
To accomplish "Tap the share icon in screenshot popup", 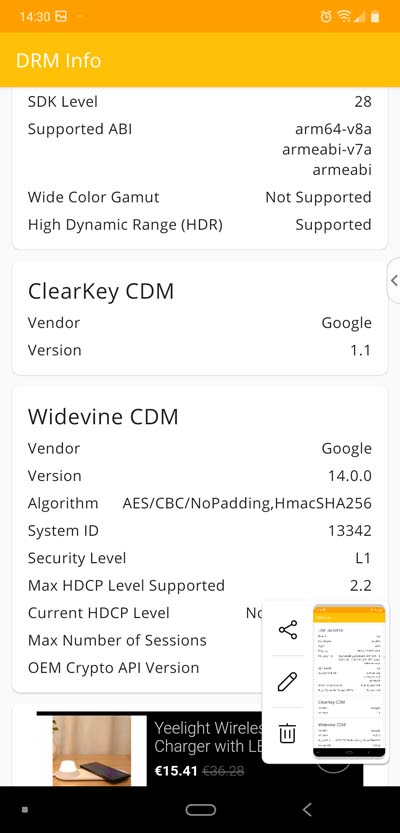I will tap(288, 630).
